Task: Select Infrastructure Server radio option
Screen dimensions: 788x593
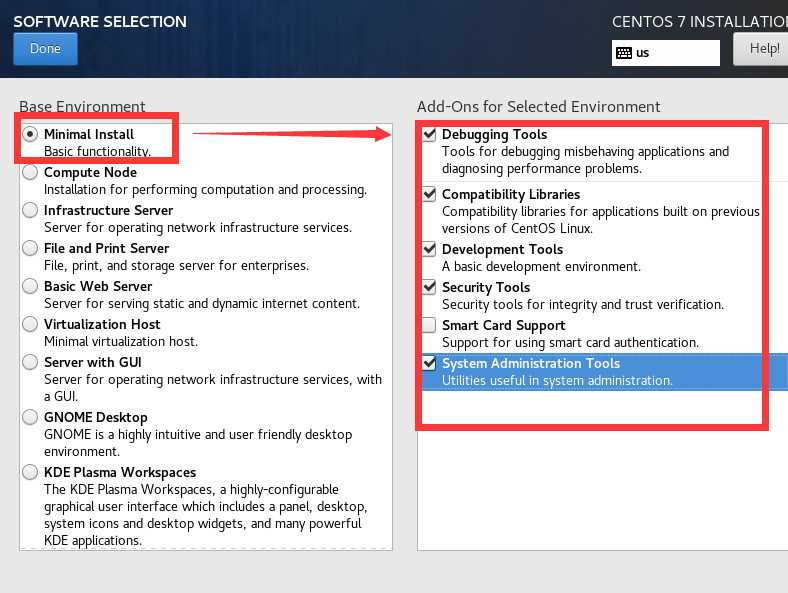Action: (x=30, y=210)
